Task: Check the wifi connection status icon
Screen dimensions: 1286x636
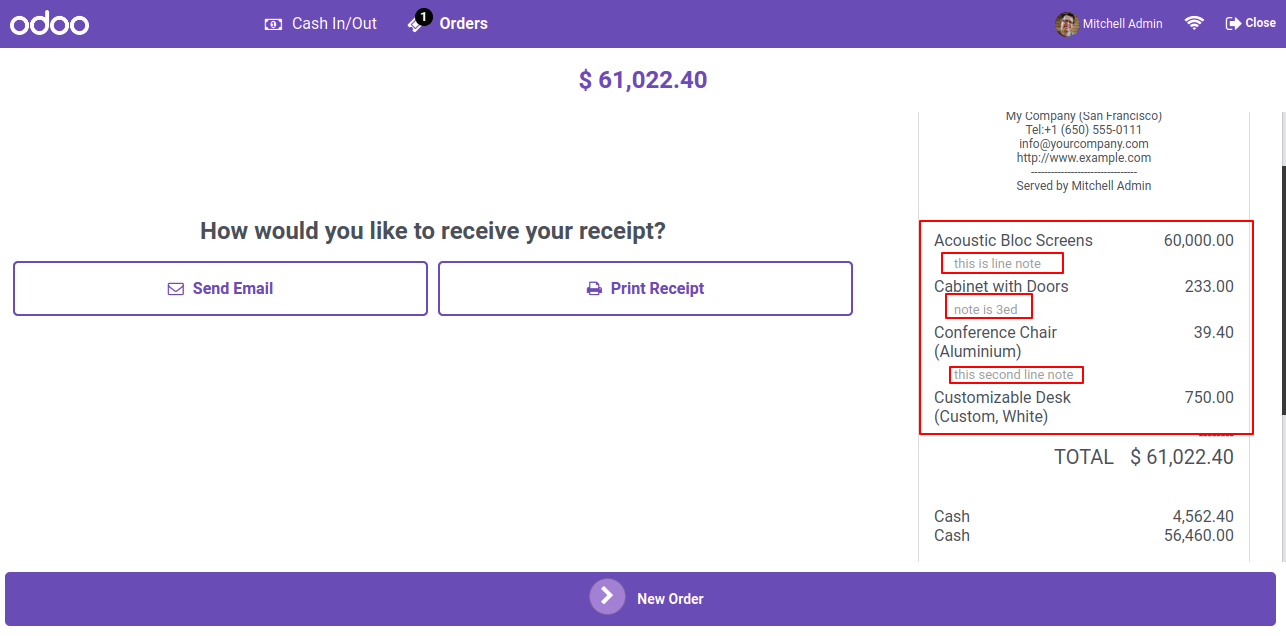Action: 1194,23
